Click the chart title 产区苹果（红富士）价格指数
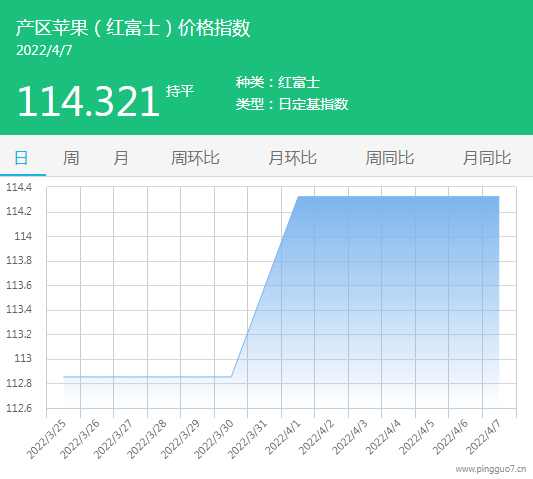The width and height of the screenshot is (533, 479). coord(133,28)
